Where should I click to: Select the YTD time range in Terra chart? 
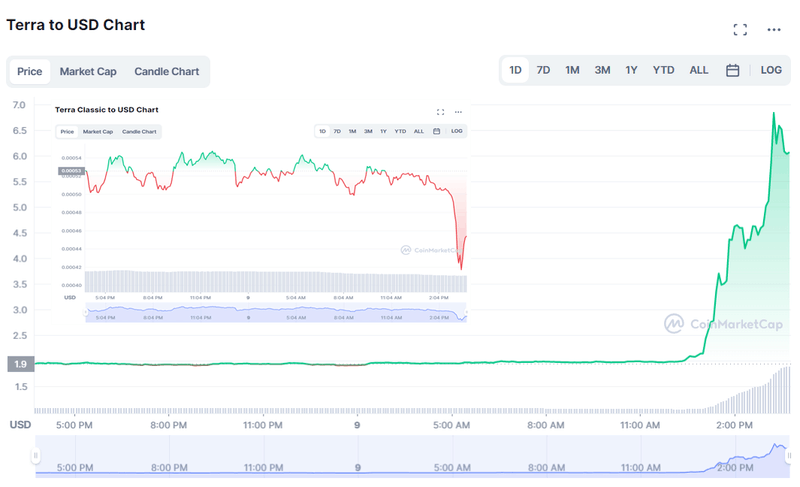663,70
